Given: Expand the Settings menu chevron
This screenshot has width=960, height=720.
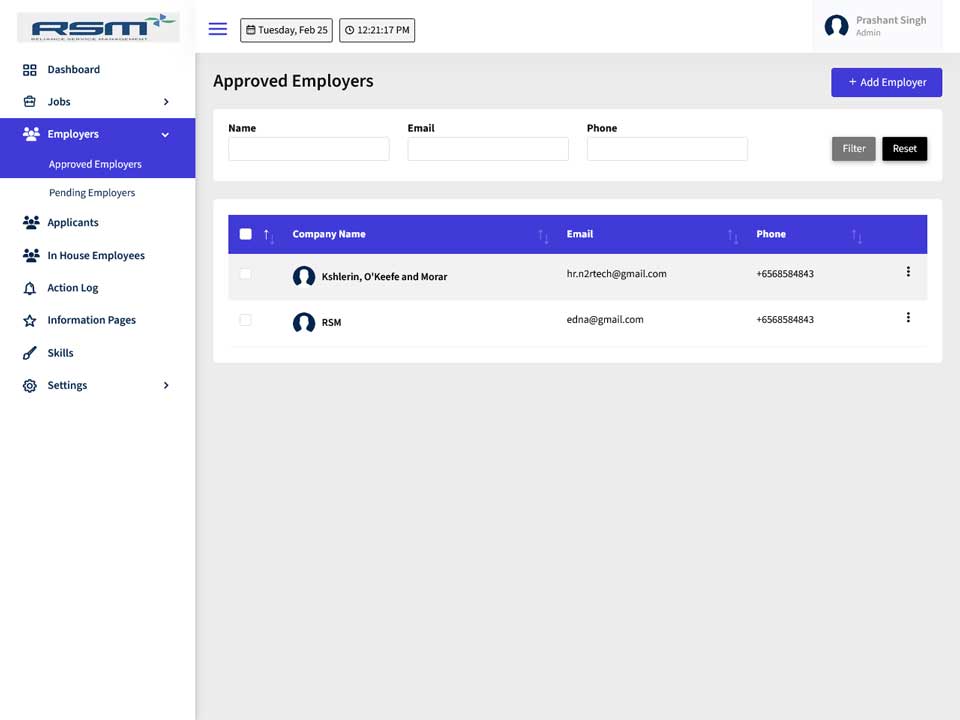Looking at the screenshot, I should click(166, 385).
